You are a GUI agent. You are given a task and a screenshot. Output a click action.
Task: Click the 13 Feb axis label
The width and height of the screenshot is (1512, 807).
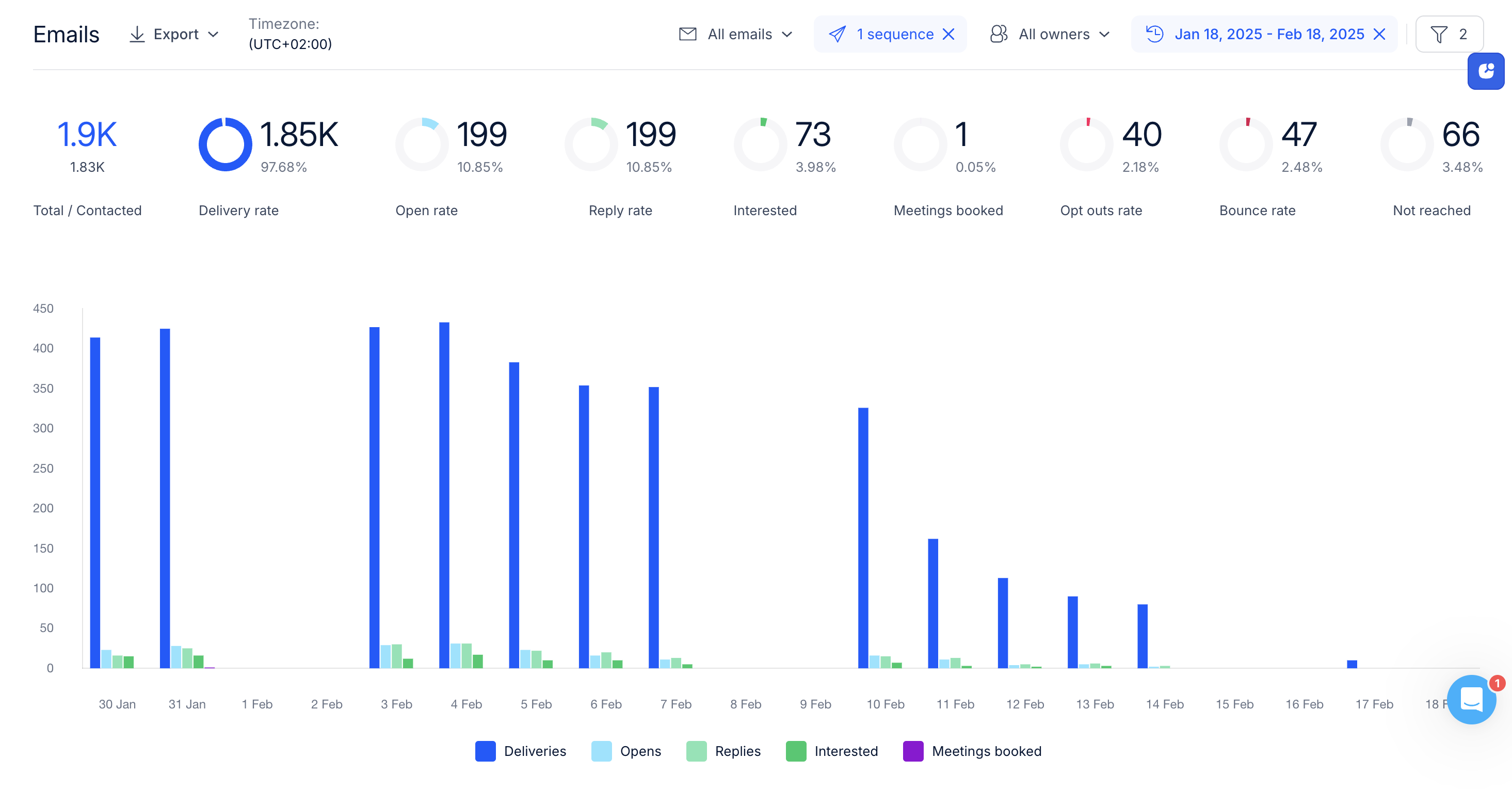point(1095,704)
